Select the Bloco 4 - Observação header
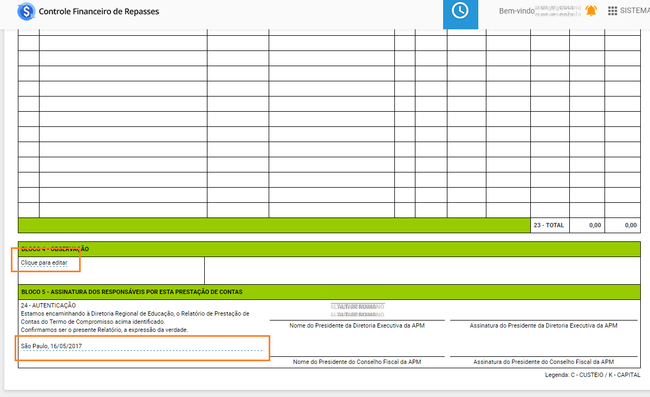Screen dimensions: 650x397 click(329, 249)
